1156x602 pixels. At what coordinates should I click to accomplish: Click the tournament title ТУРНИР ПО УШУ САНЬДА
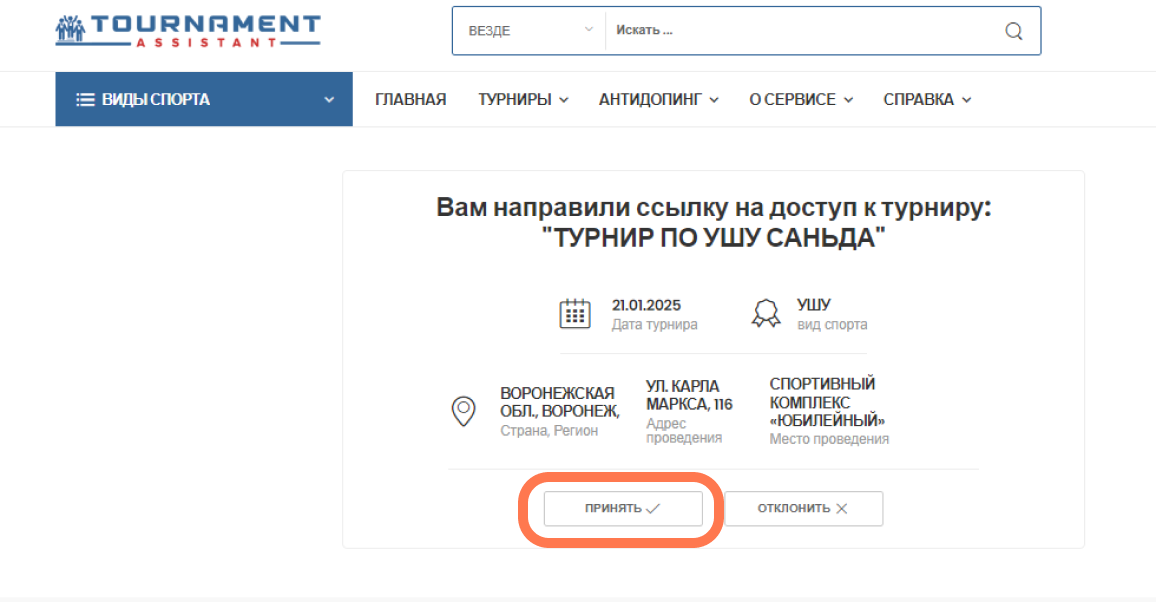coord(714,238)
